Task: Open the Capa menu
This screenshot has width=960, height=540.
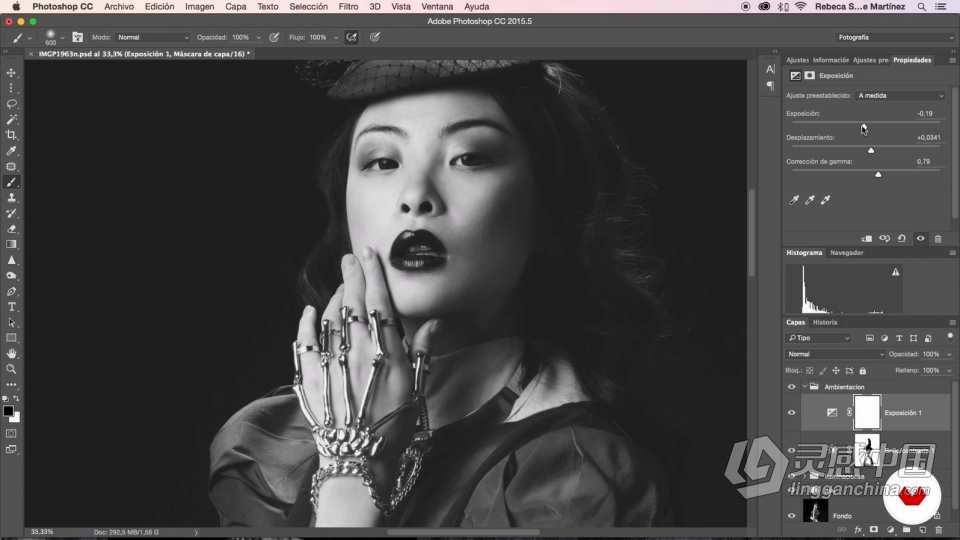Action: (x=235, y=7)
